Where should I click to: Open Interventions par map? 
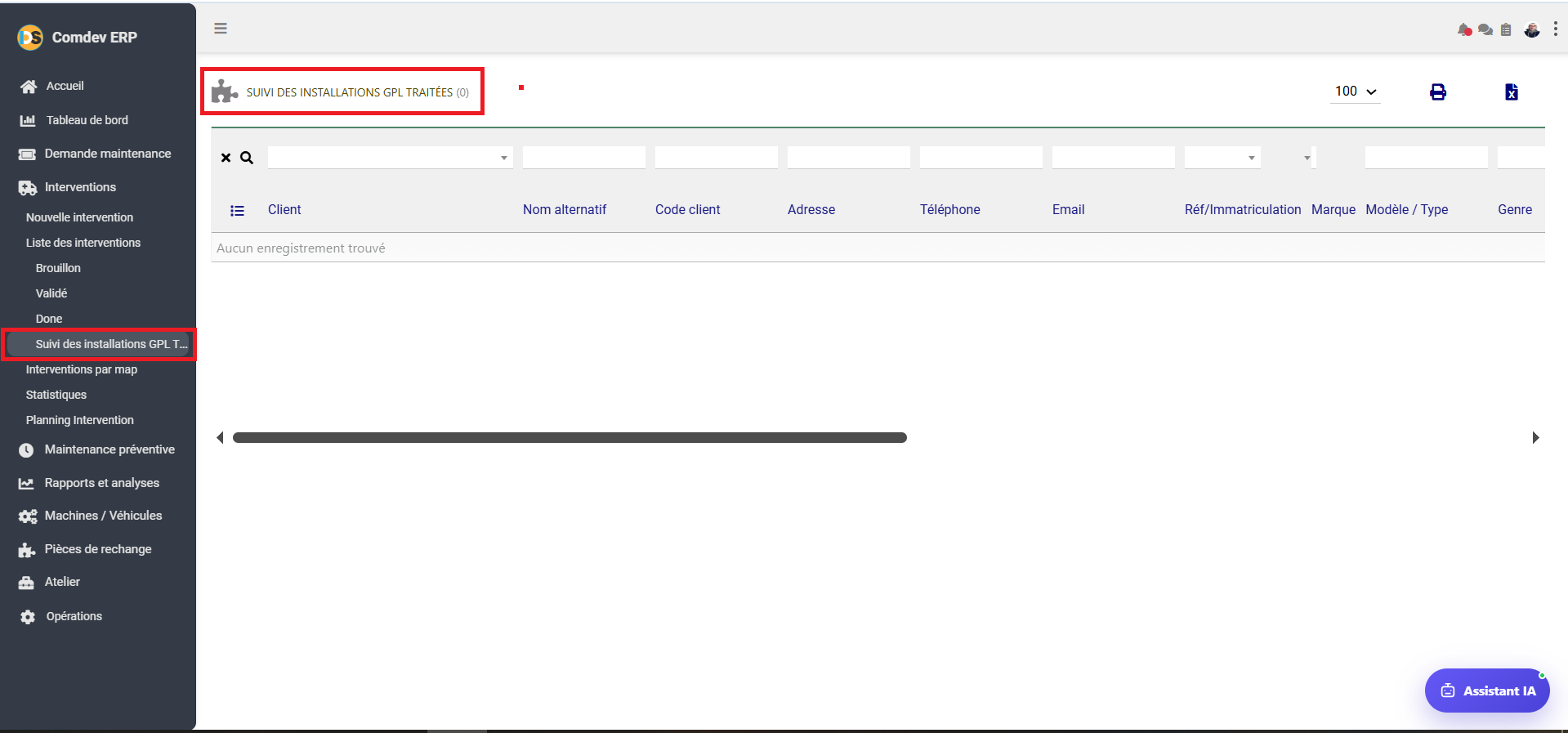pyautogui.click(x=82, y=369)
